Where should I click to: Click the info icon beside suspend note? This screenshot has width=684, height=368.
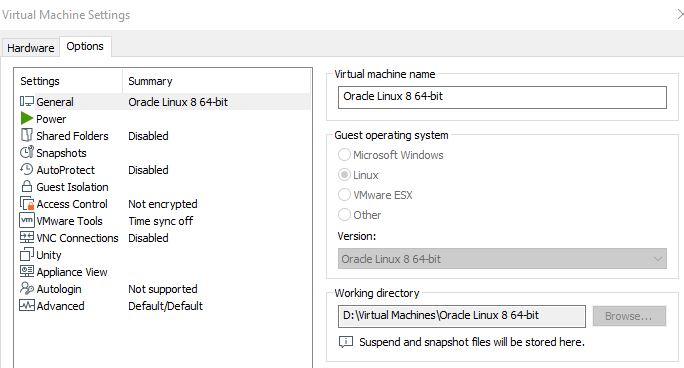(x=345, y=342)
